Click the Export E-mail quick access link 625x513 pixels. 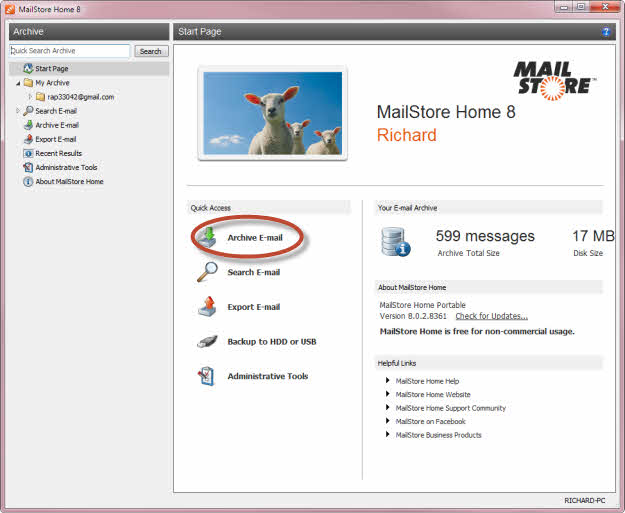point(254,307)
